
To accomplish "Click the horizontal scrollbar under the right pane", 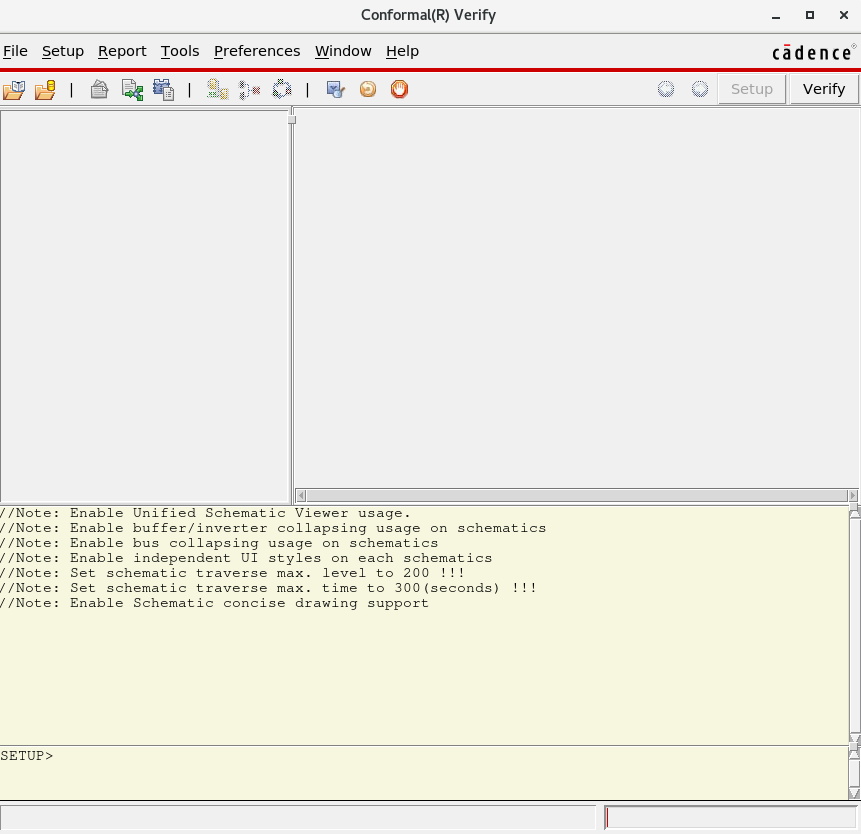I will [577, 496].
